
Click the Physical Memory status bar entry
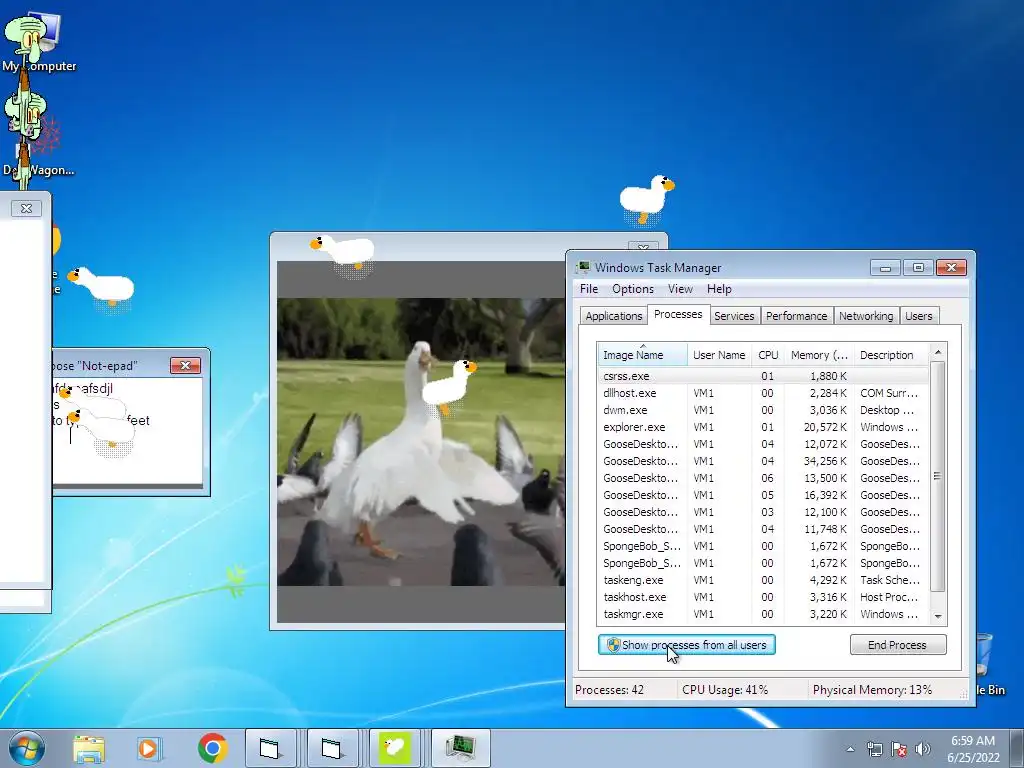[872, 690]
